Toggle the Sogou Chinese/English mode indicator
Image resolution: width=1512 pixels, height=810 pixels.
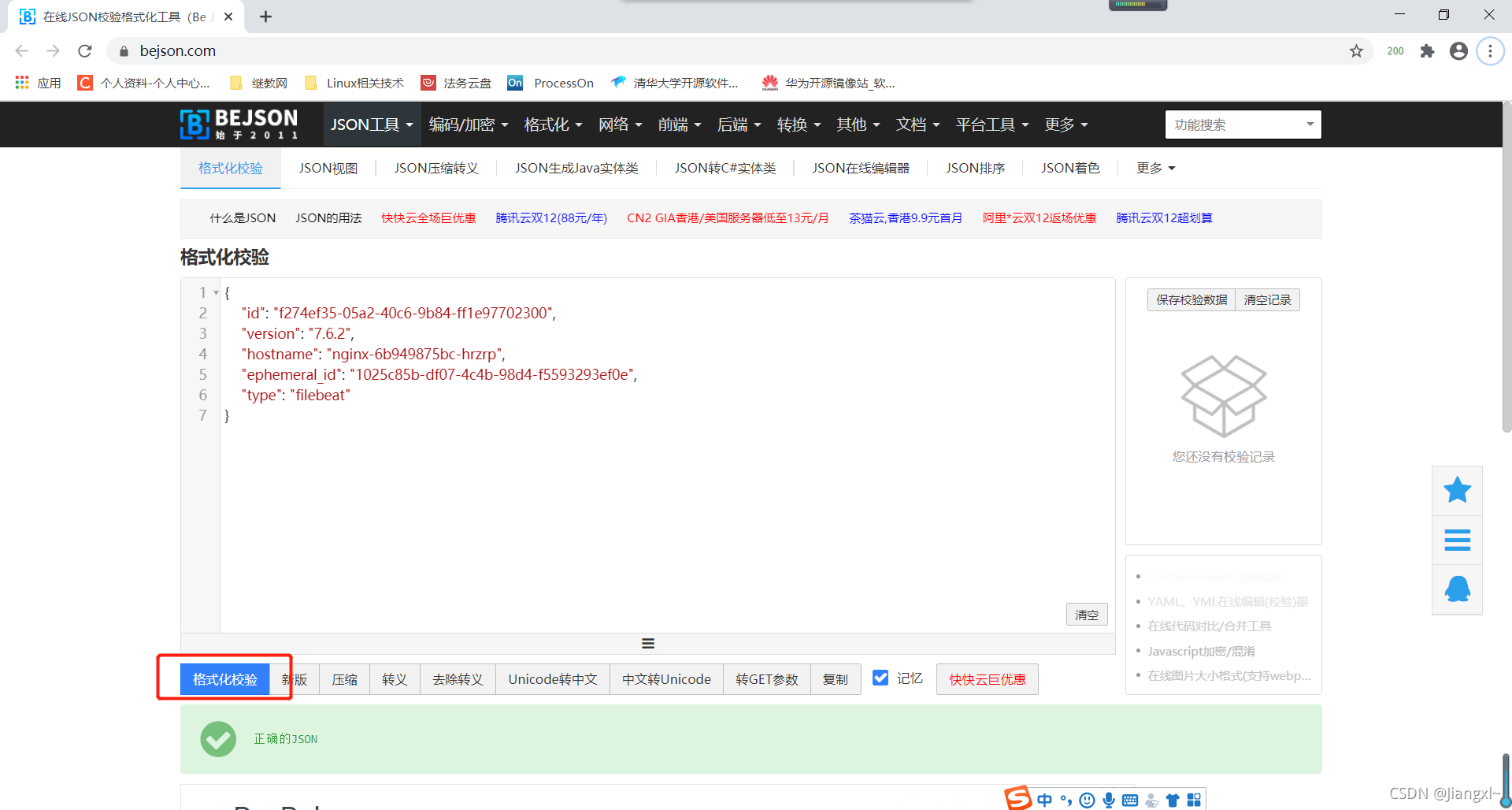pyautogui.click(x=1044, y=801)
